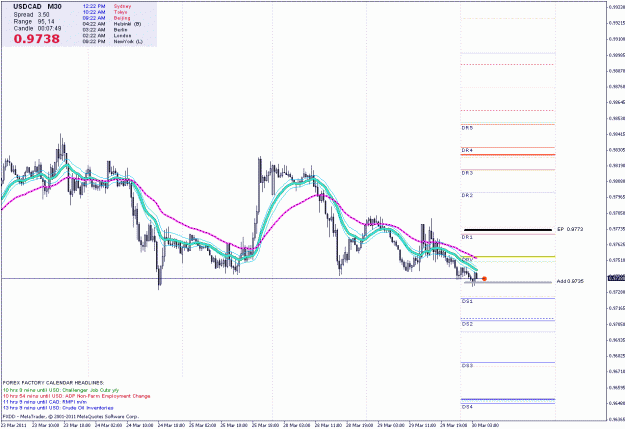625x429 pixels.
Task: Select the Sydney 12:22 PM clock row
Action: click(107, 6)
